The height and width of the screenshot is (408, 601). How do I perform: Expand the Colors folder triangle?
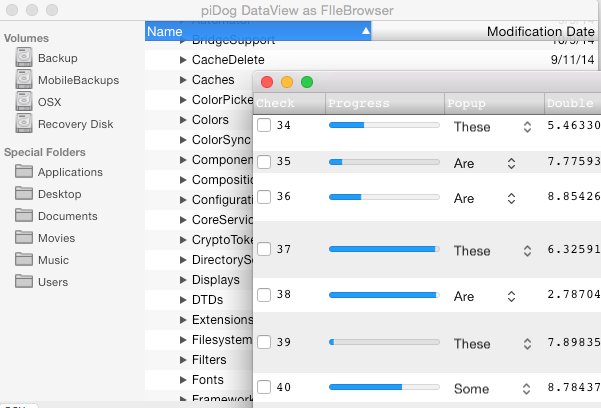[x=183, y=120]
